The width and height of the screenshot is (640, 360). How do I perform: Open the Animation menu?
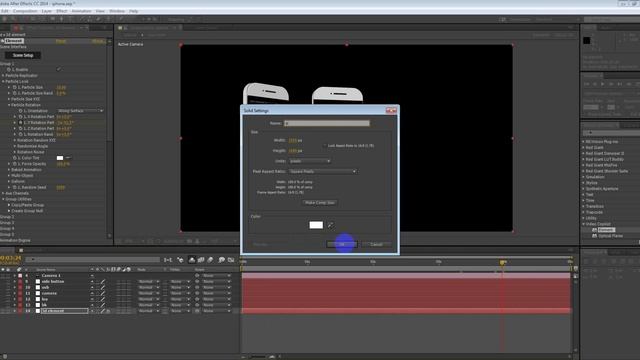81,11
